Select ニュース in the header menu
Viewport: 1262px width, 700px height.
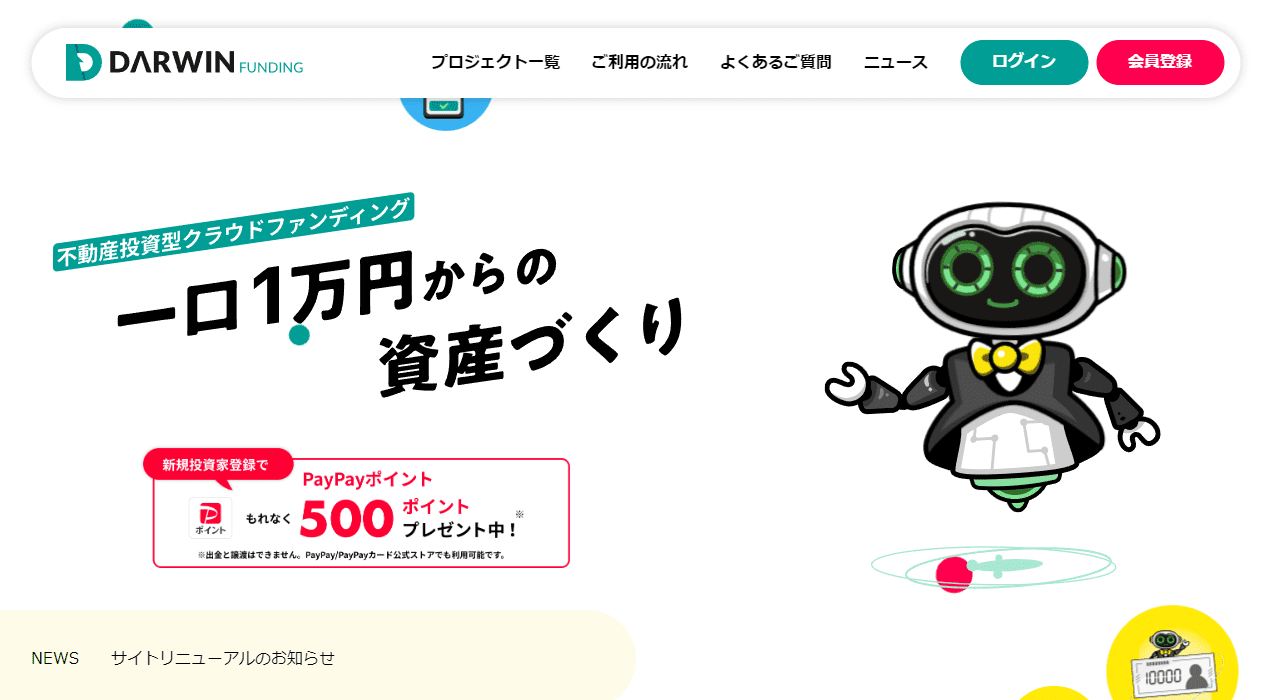(895, 62)
